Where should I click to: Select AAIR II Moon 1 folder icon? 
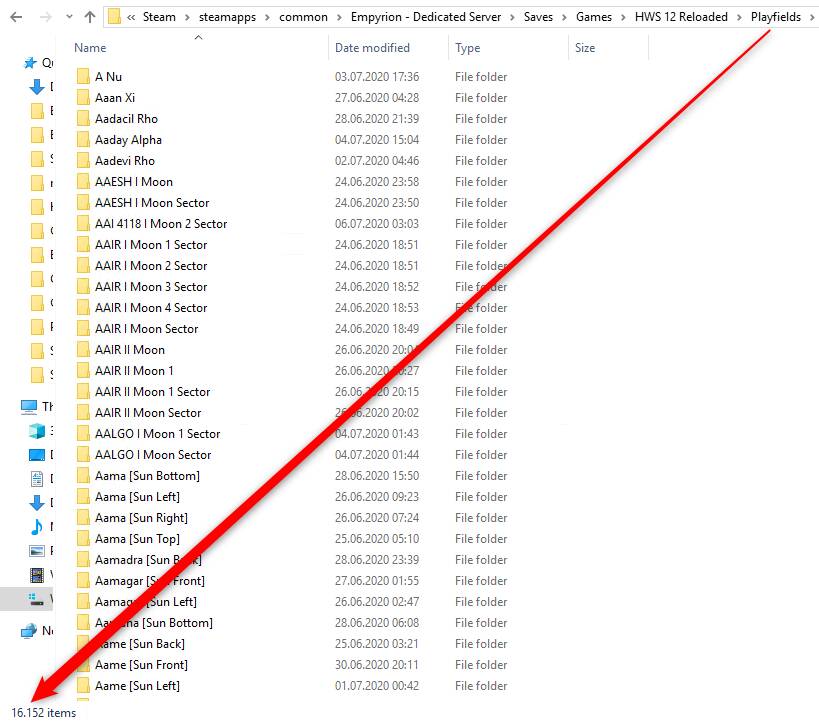pos(83,370)
